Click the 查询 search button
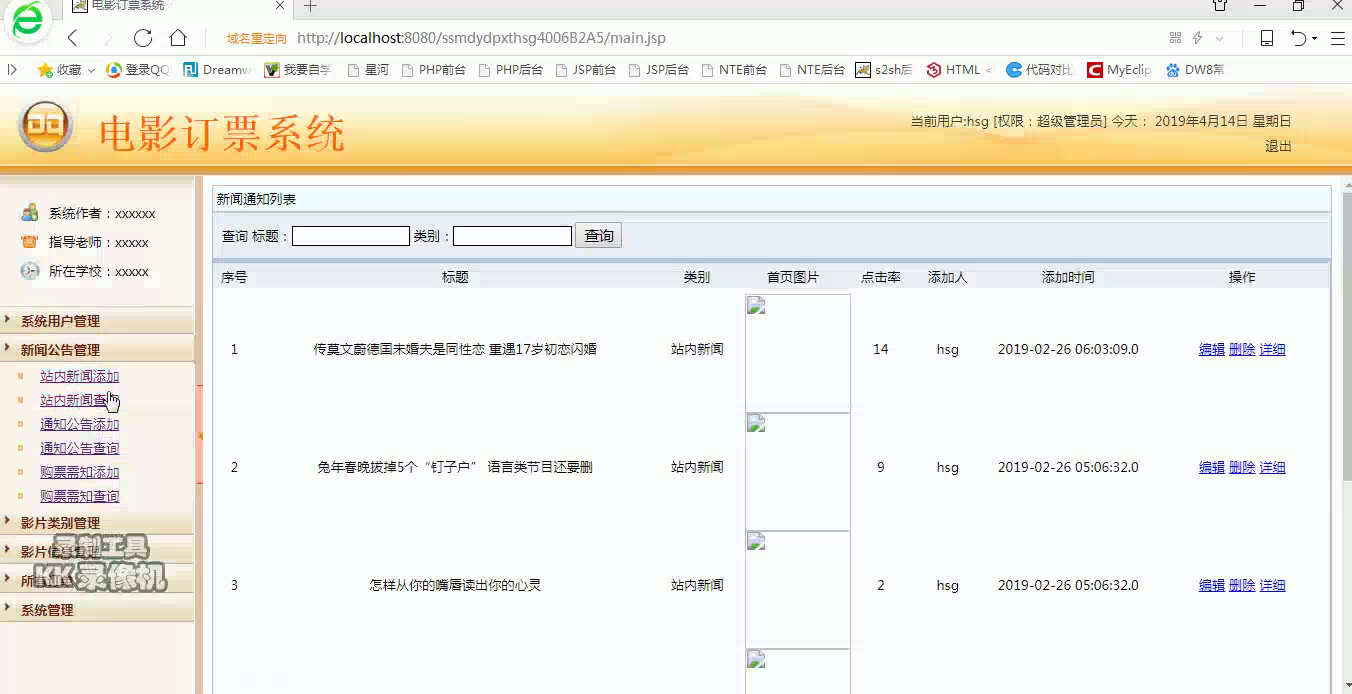 [x=599, y=236]
